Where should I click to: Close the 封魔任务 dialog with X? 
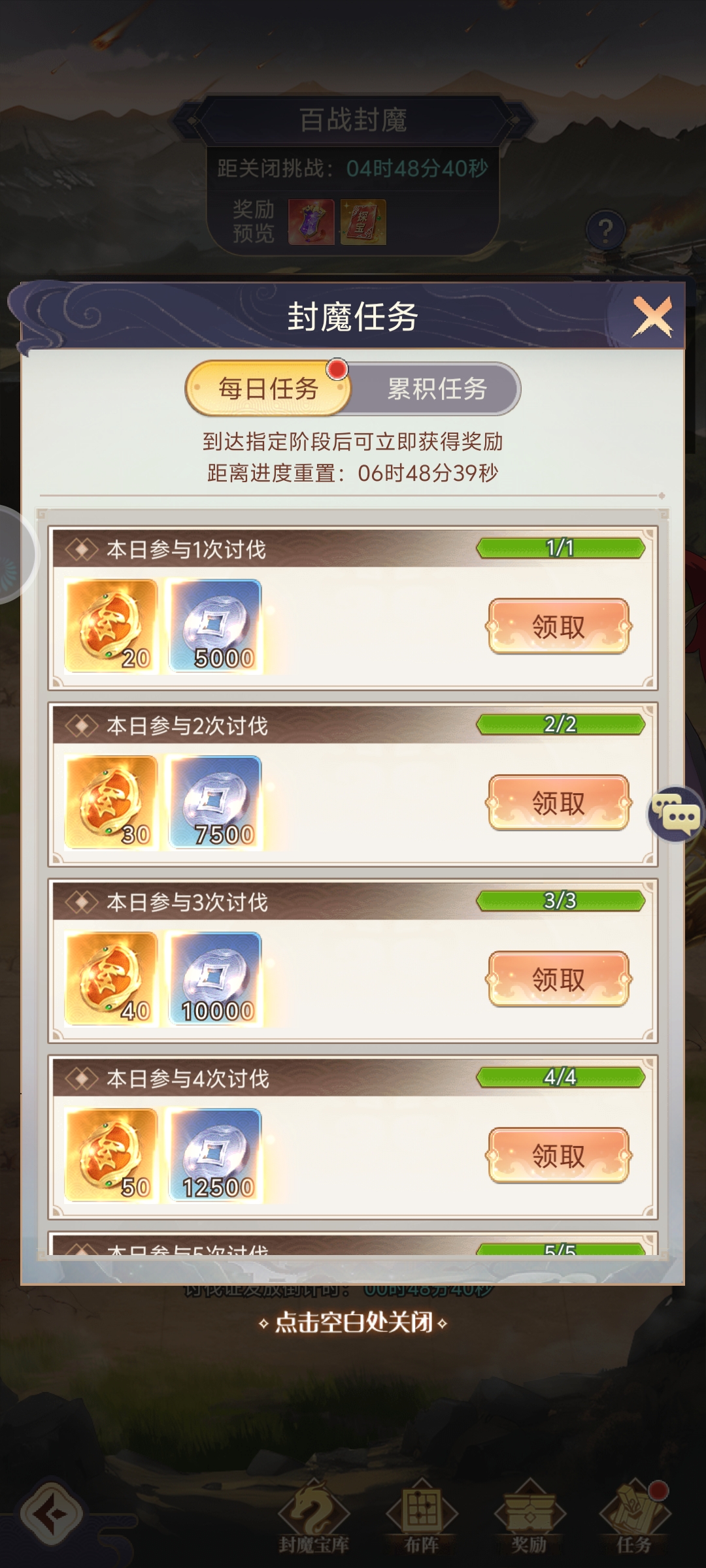(652, 317)
